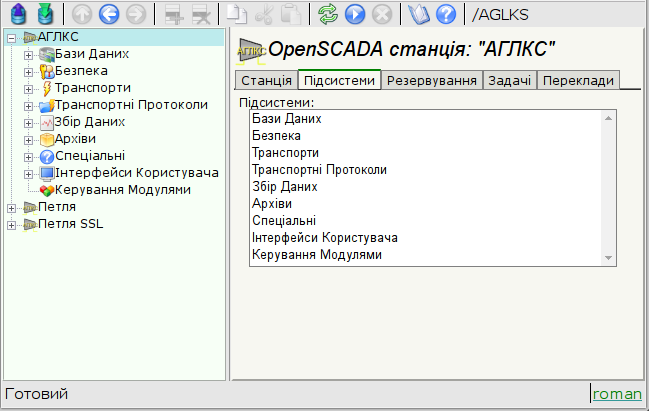Select Керування Модулями in the tree

tap(123, 189)
